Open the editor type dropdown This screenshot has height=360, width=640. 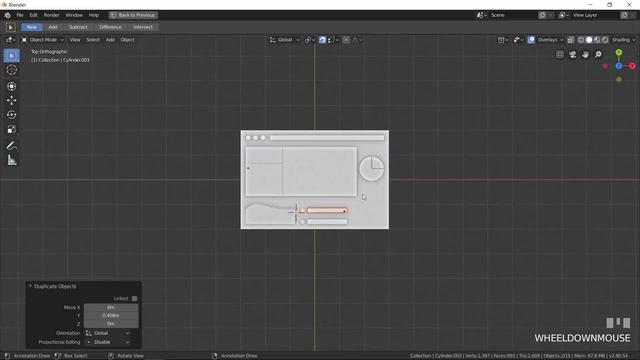point(10,40)
